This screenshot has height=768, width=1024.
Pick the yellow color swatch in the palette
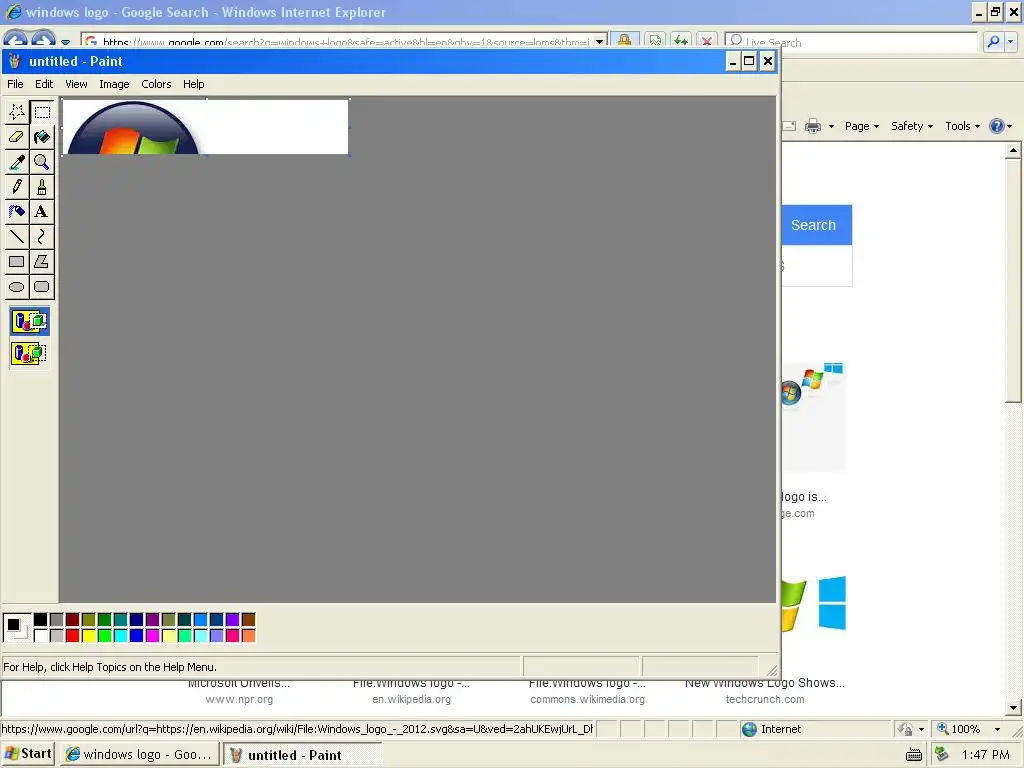coord(89,635)
